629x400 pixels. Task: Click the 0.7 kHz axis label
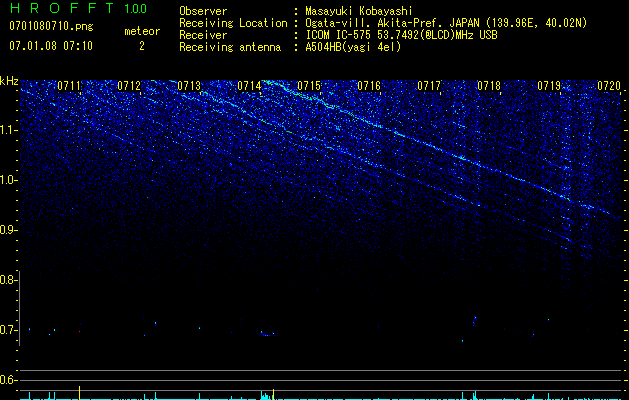click(8, 330)
